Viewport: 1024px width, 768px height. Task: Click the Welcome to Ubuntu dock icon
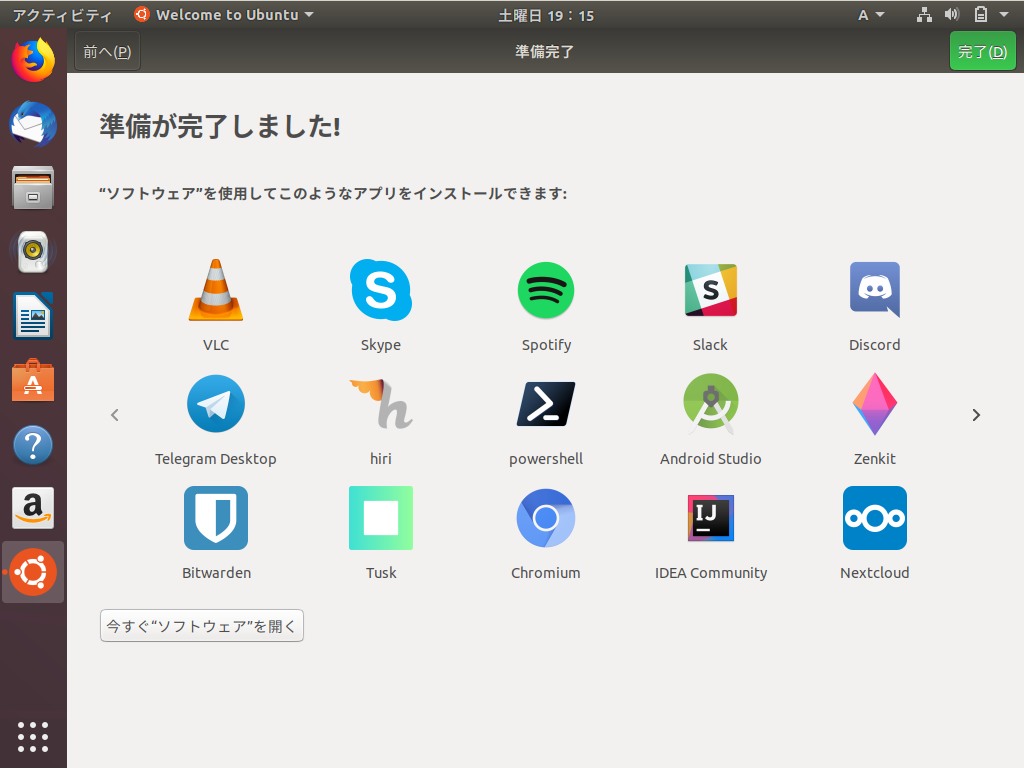pos(33,571)
